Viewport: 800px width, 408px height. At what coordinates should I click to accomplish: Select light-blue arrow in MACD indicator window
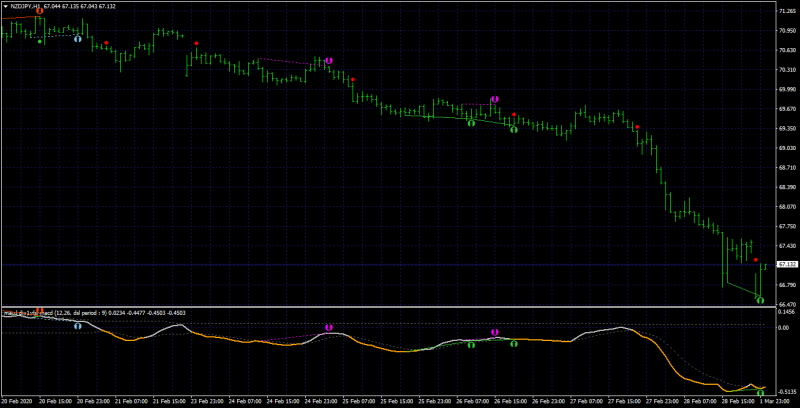point(78,326)
